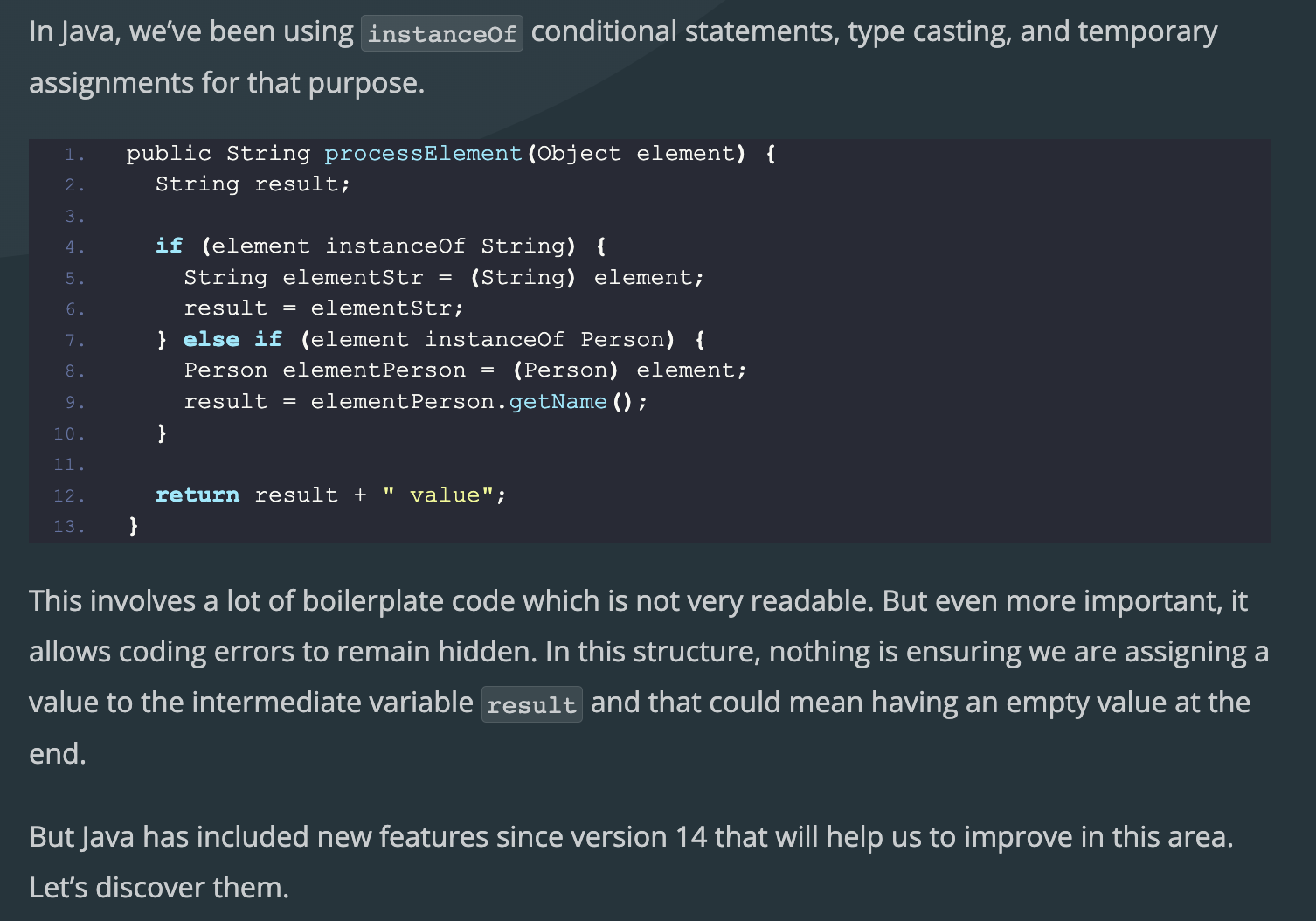The width and height of the screenshot is (1316, 921).
Task: Click the String result declaration line
Action: tap(253, 184)
